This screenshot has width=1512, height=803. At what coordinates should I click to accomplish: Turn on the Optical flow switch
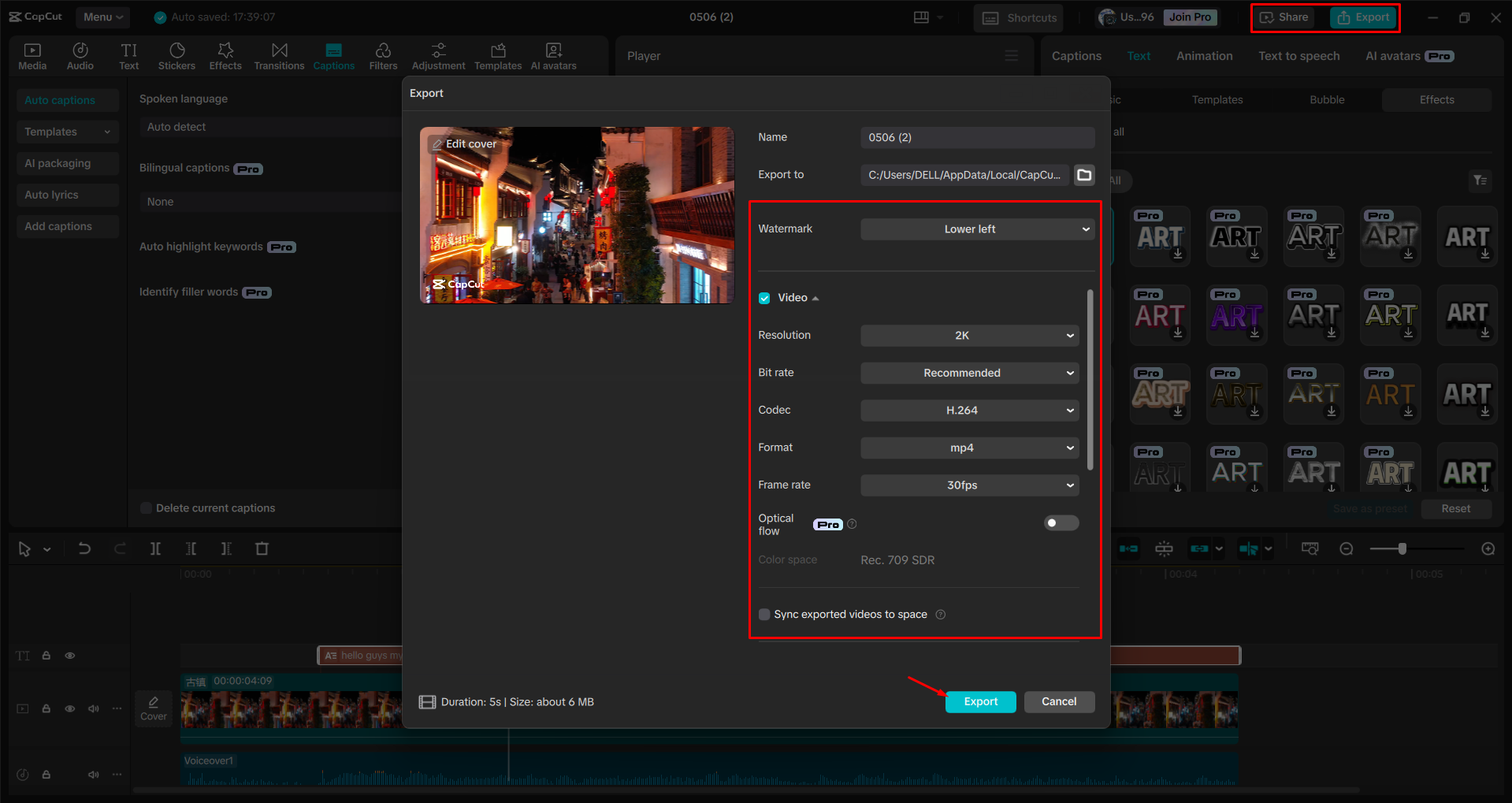(1061, 523)
